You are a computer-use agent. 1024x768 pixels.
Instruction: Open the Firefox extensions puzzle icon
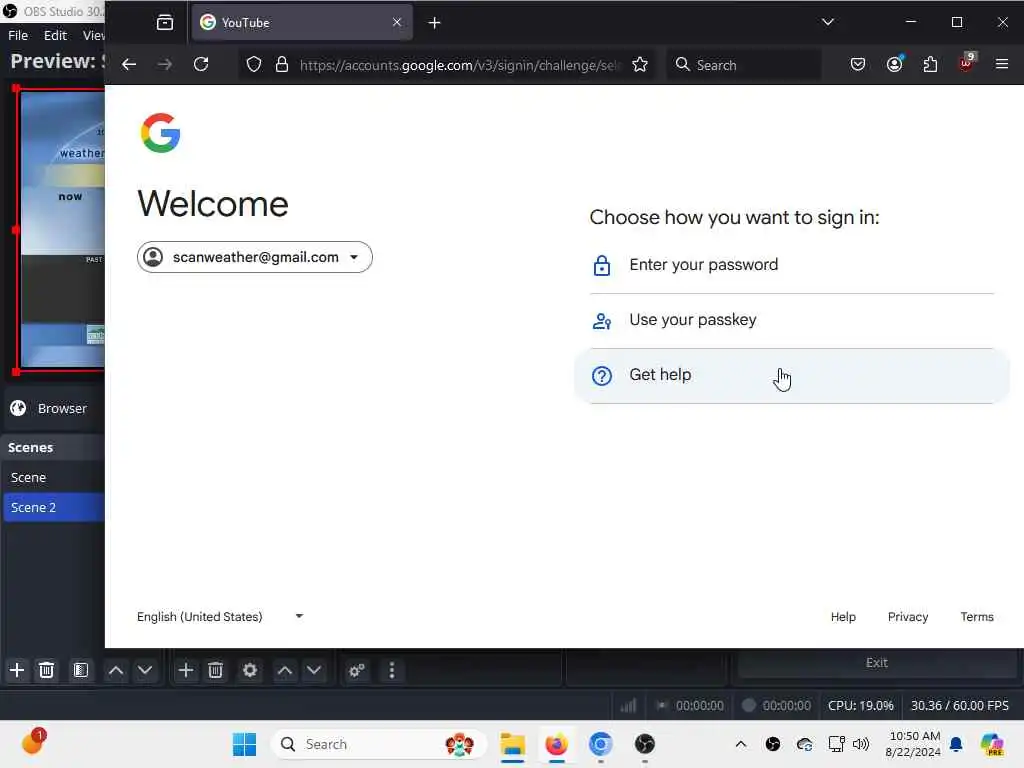[930, 64]
